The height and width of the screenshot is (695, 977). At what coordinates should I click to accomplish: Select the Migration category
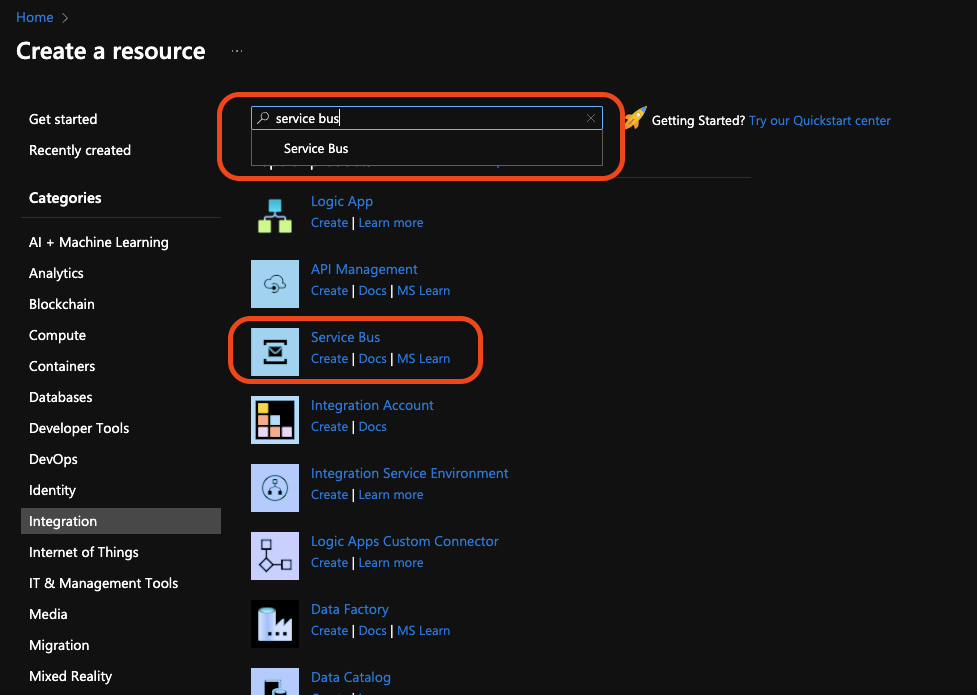(59, 645)
